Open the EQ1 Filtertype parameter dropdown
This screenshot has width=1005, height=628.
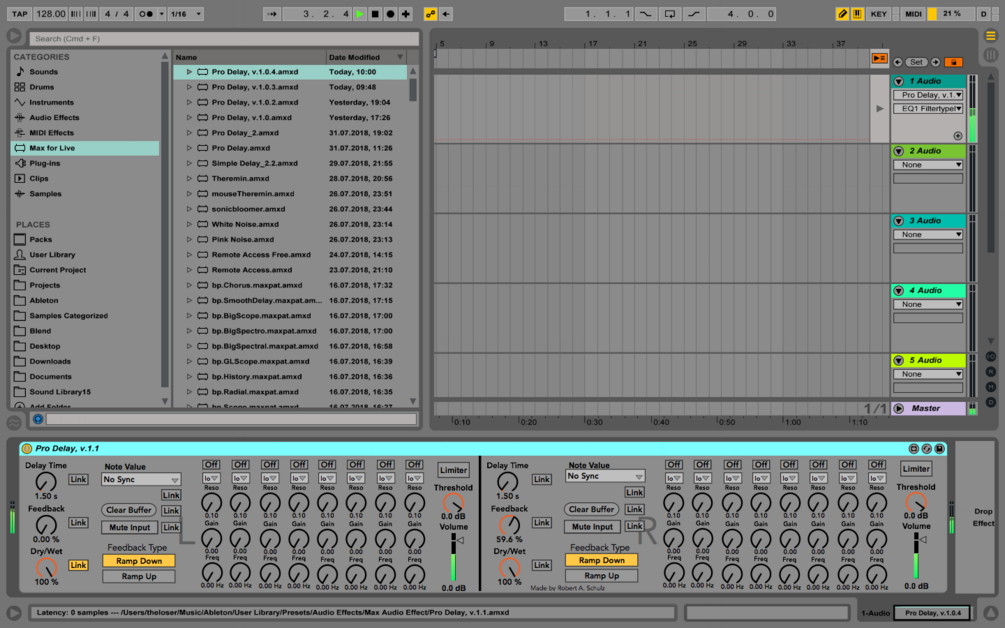click(x=928, y=109)
